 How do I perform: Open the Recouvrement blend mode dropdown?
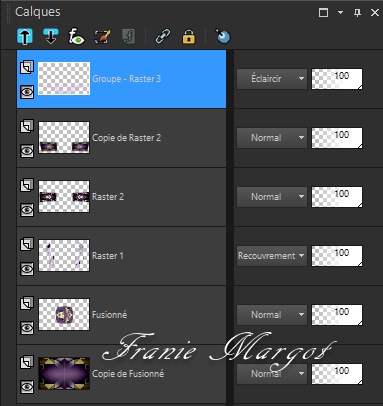[272, 256]
